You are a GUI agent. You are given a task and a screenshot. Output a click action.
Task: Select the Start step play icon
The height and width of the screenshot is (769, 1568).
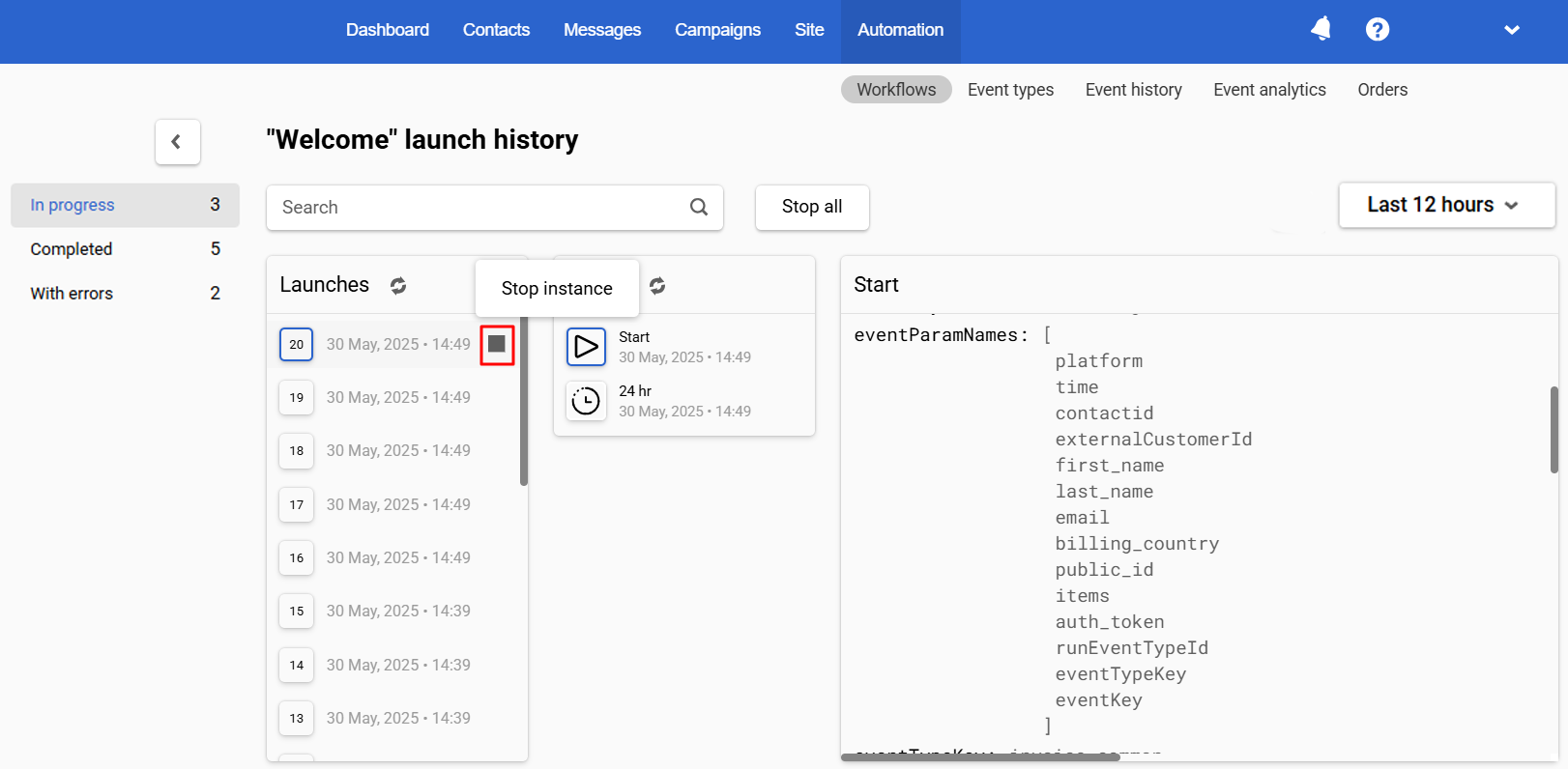(586, 346)
